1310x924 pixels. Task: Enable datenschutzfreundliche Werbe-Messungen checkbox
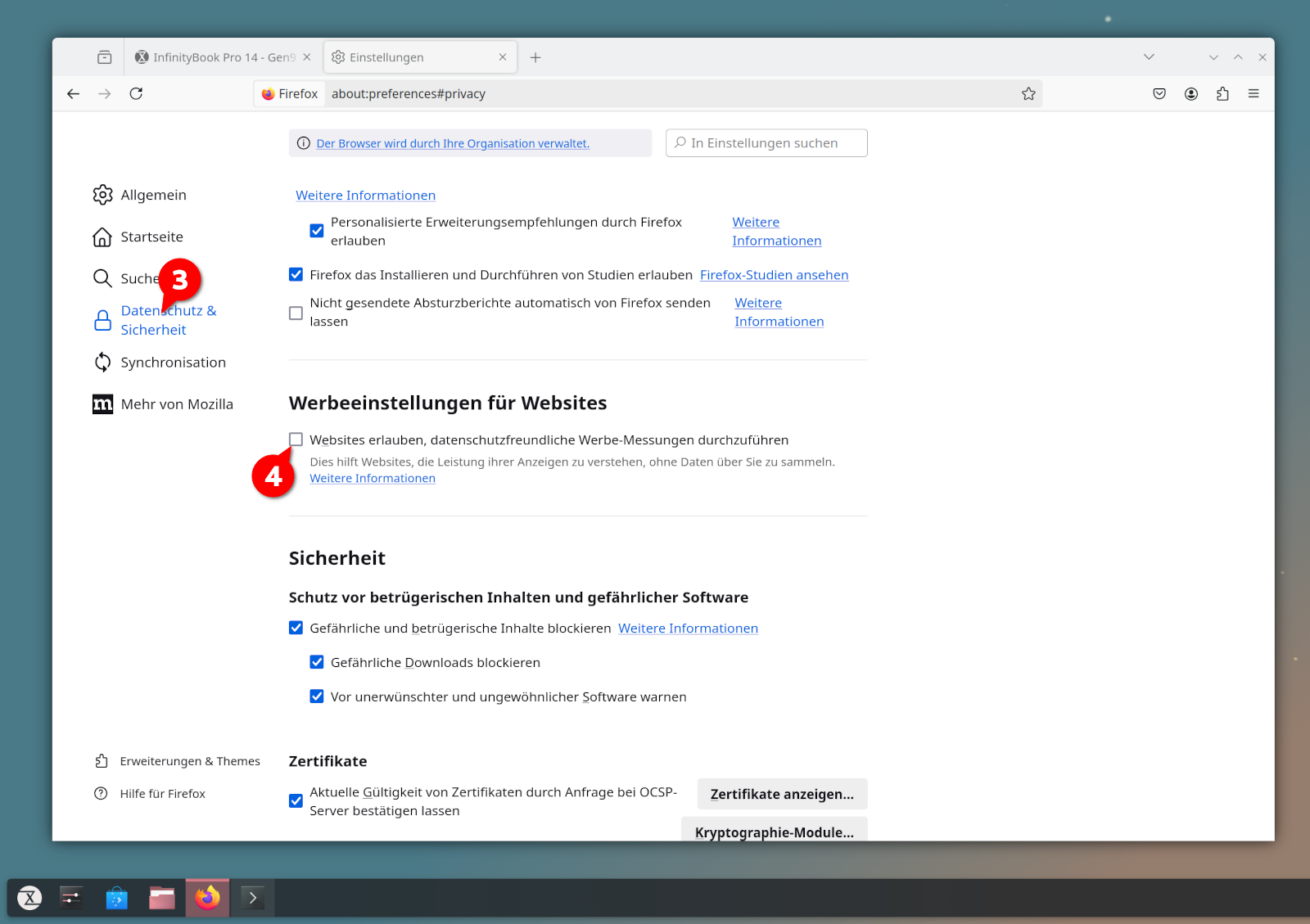(296, 439)
